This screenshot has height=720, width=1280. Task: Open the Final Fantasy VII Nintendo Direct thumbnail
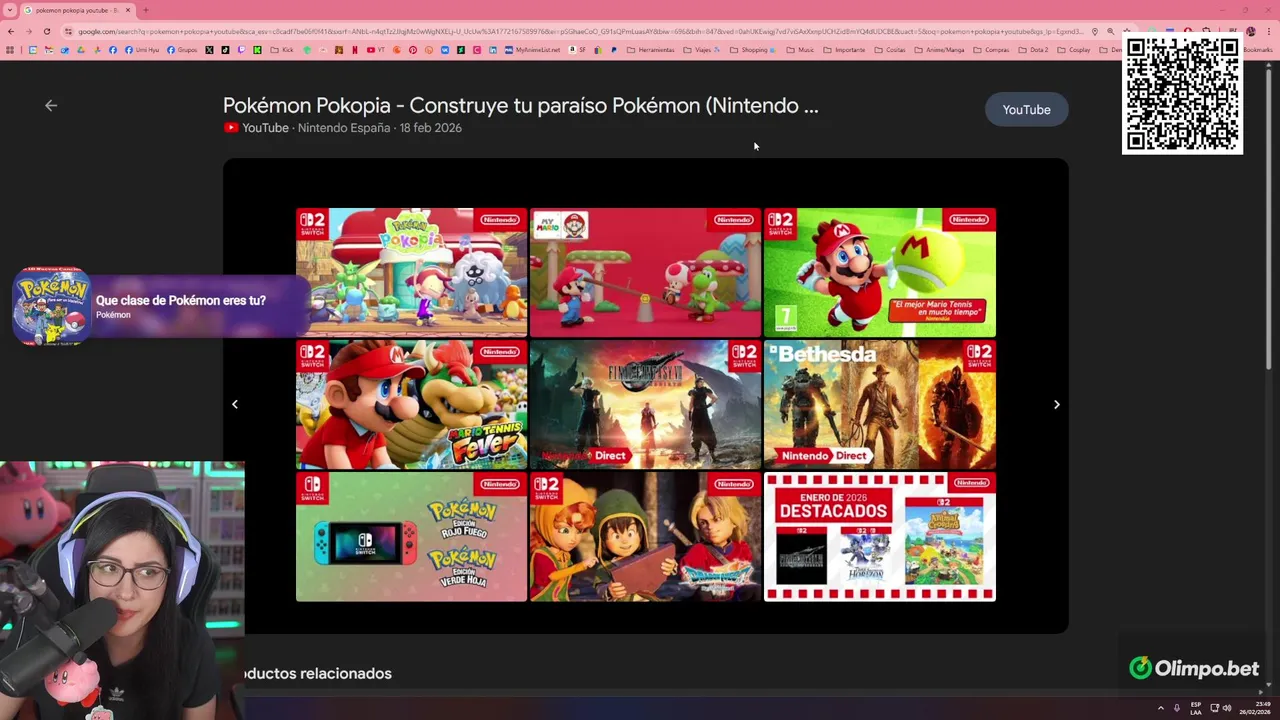(645, 404)
